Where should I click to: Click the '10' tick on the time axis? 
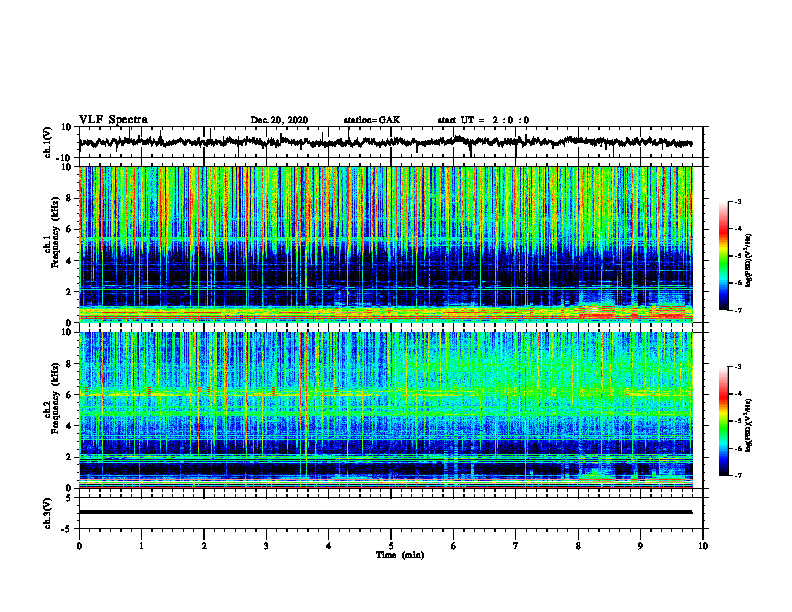click(x=703, y=546)
